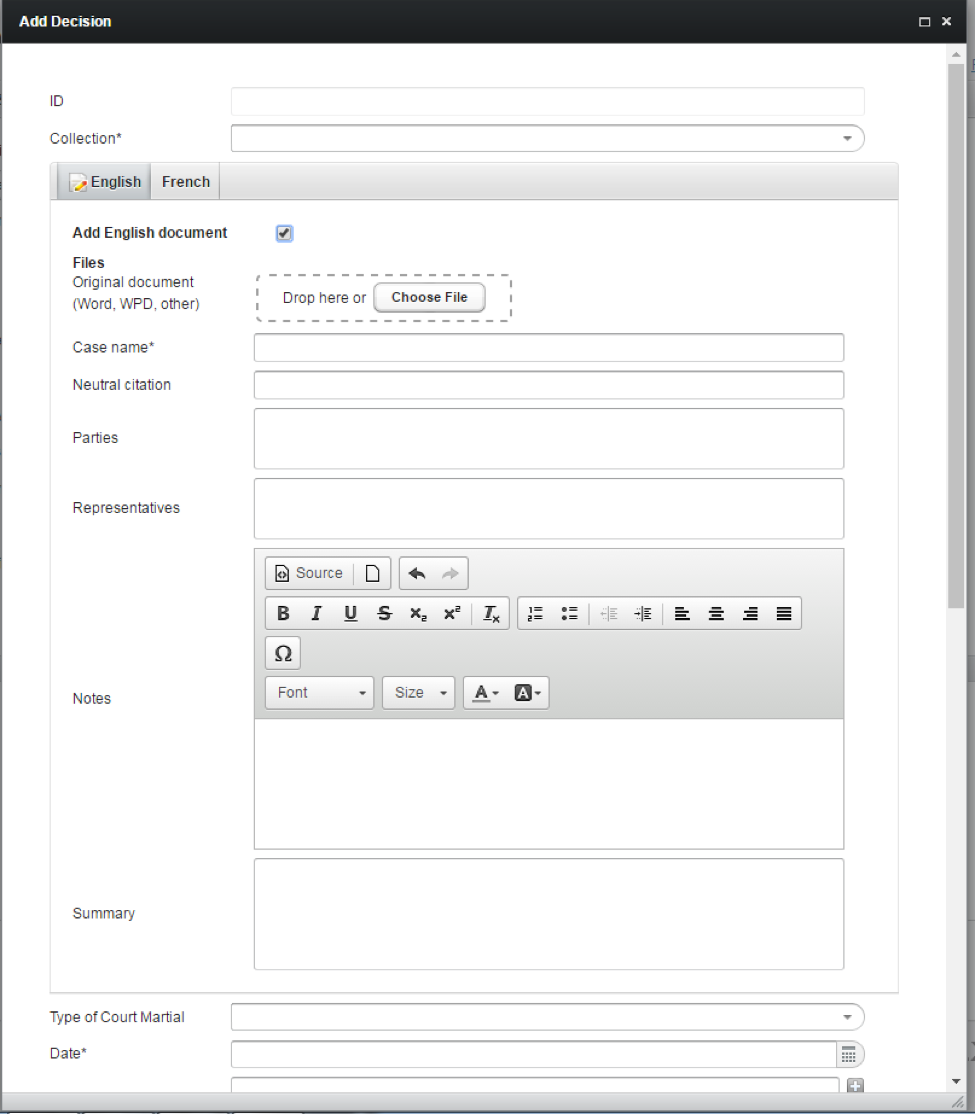Insert a bulleted list in Notes

[x=569, y=614]
